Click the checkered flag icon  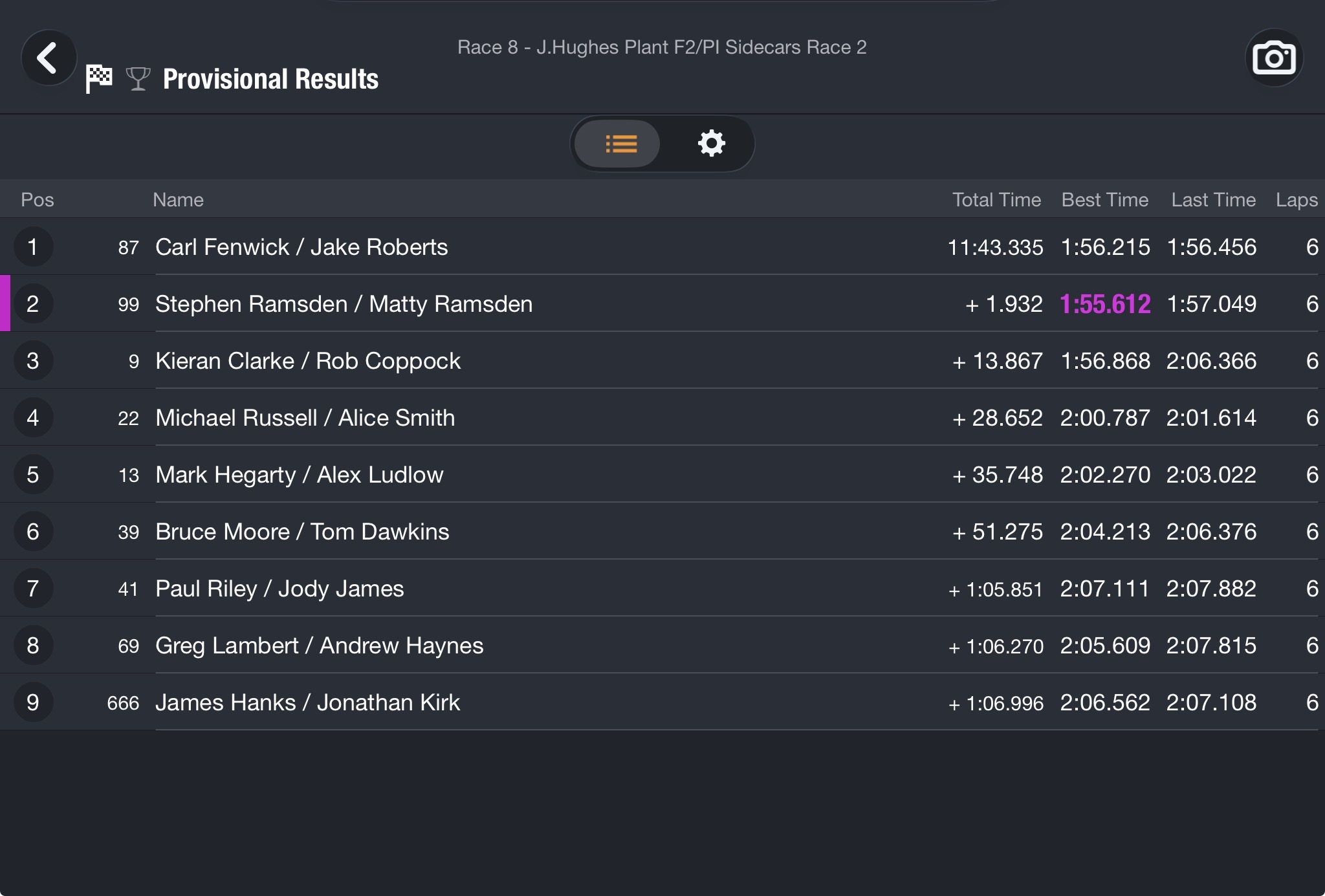[x=99, y=79]
